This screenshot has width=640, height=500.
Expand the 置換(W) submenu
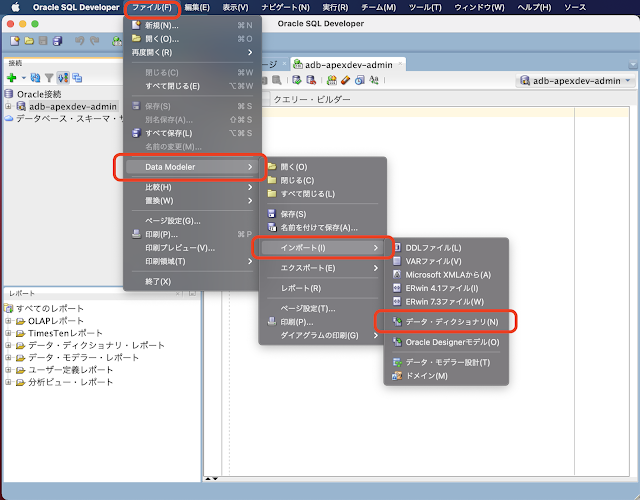pyautogui.click(x=192, y=201)
